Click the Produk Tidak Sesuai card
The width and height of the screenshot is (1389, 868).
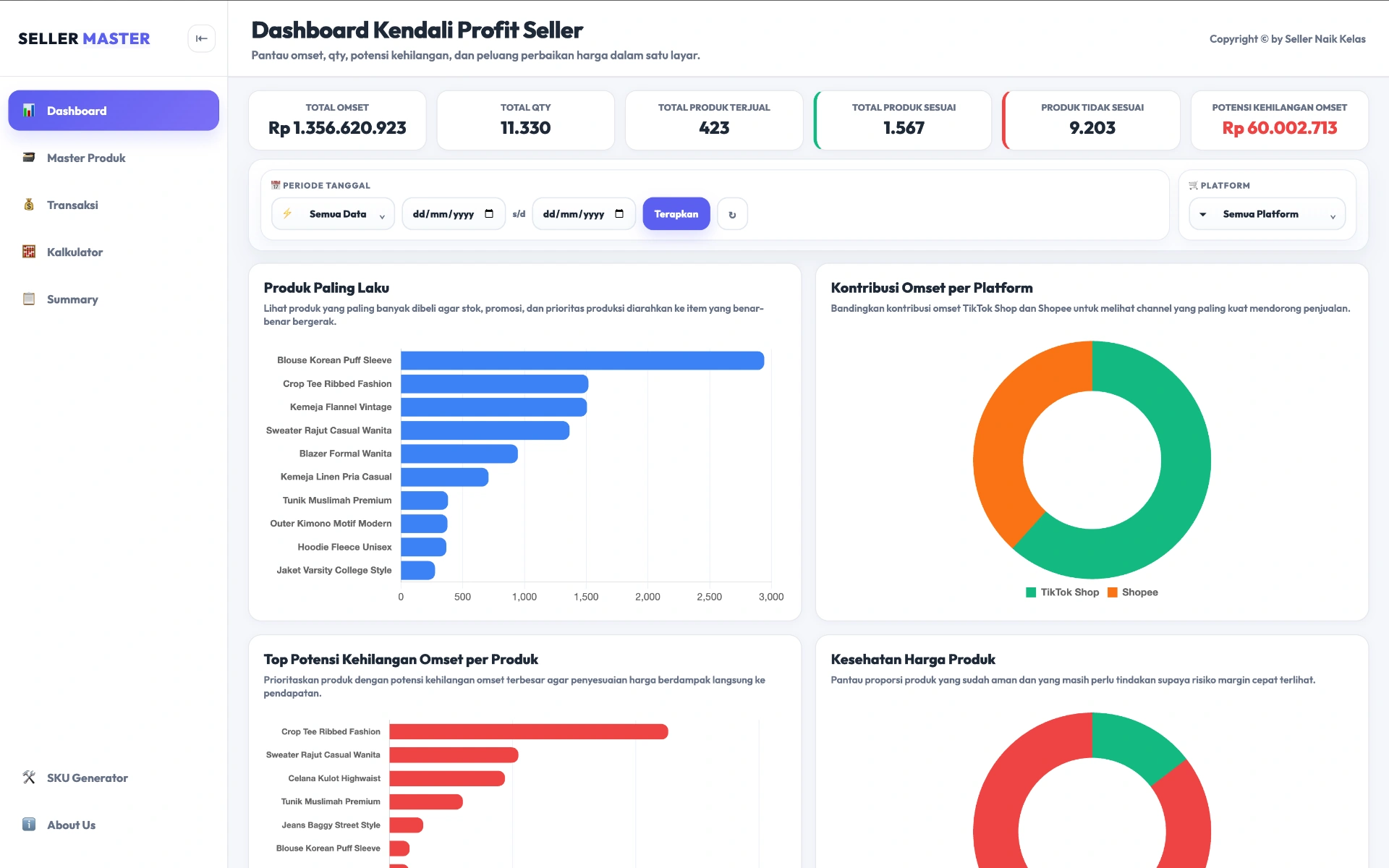point(1092,120)
